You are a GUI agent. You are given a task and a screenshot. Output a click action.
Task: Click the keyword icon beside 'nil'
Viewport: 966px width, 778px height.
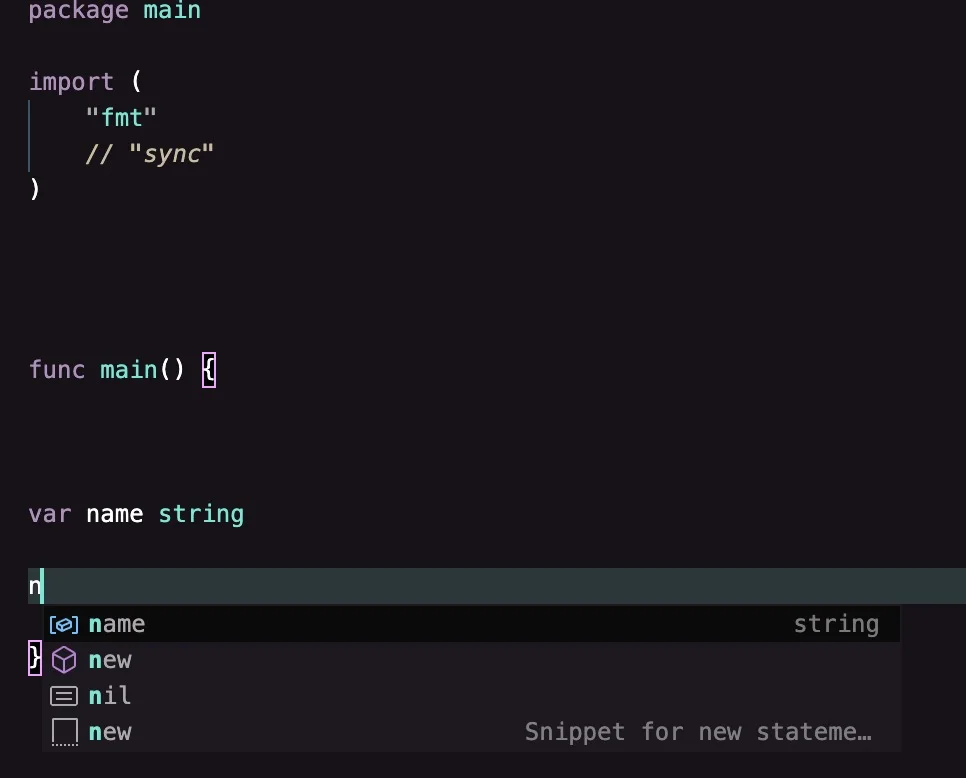(x=64, y=696)
